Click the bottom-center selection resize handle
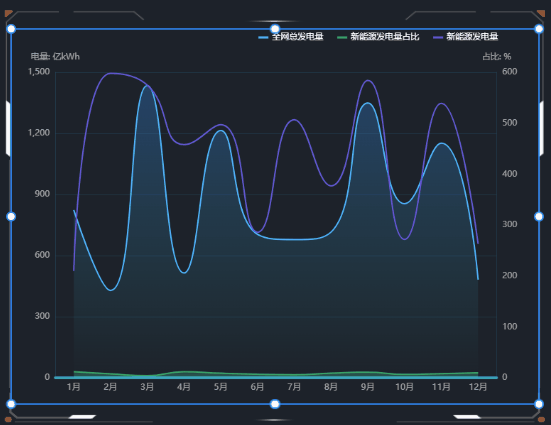The width and height of the screenshot is (551, 425). pyautogui.click(x=275, y=404)
